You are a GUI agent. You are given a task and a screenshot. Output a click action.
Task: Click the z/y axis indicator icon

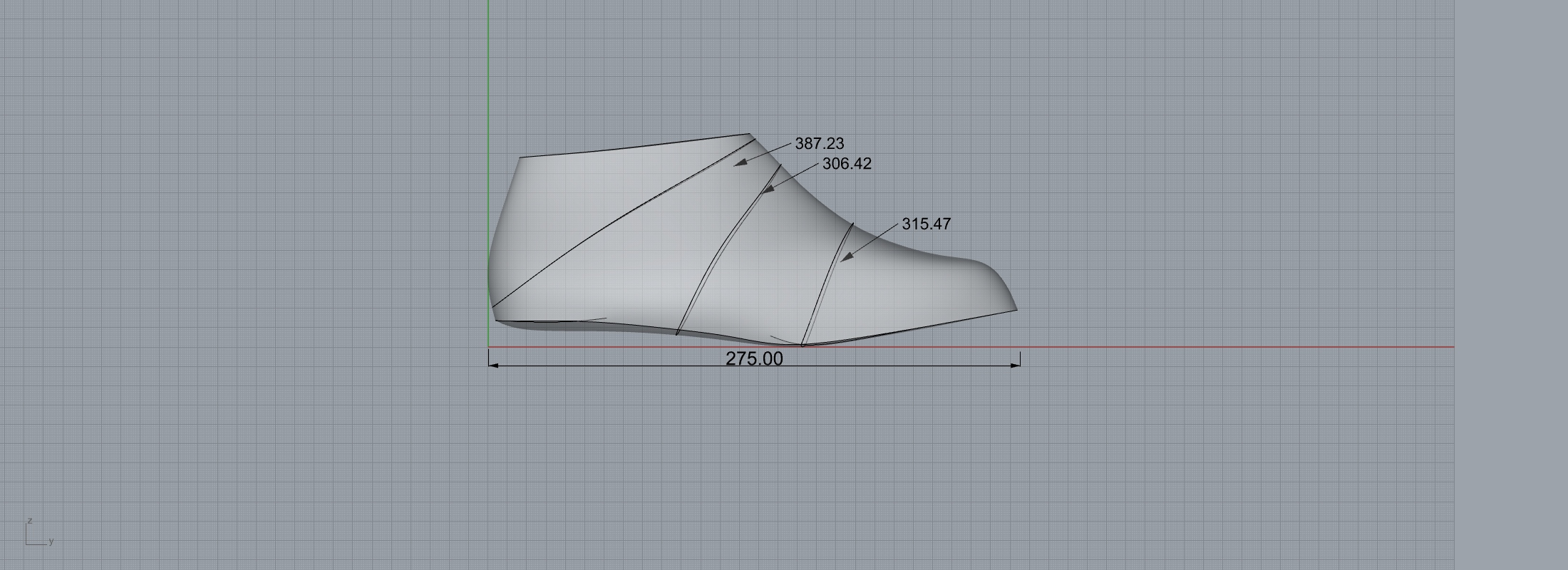tap(39, 532)
